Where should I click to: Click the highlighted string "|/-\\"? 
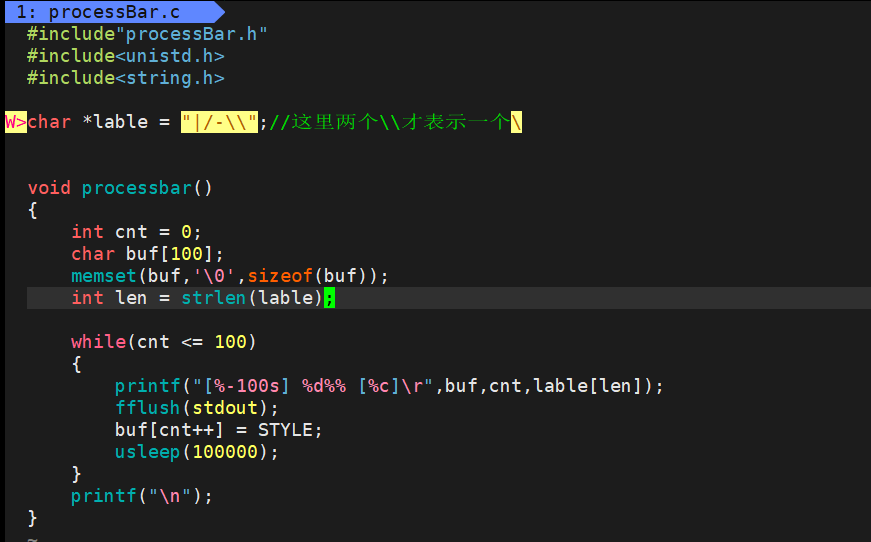(x=219, y=122)
